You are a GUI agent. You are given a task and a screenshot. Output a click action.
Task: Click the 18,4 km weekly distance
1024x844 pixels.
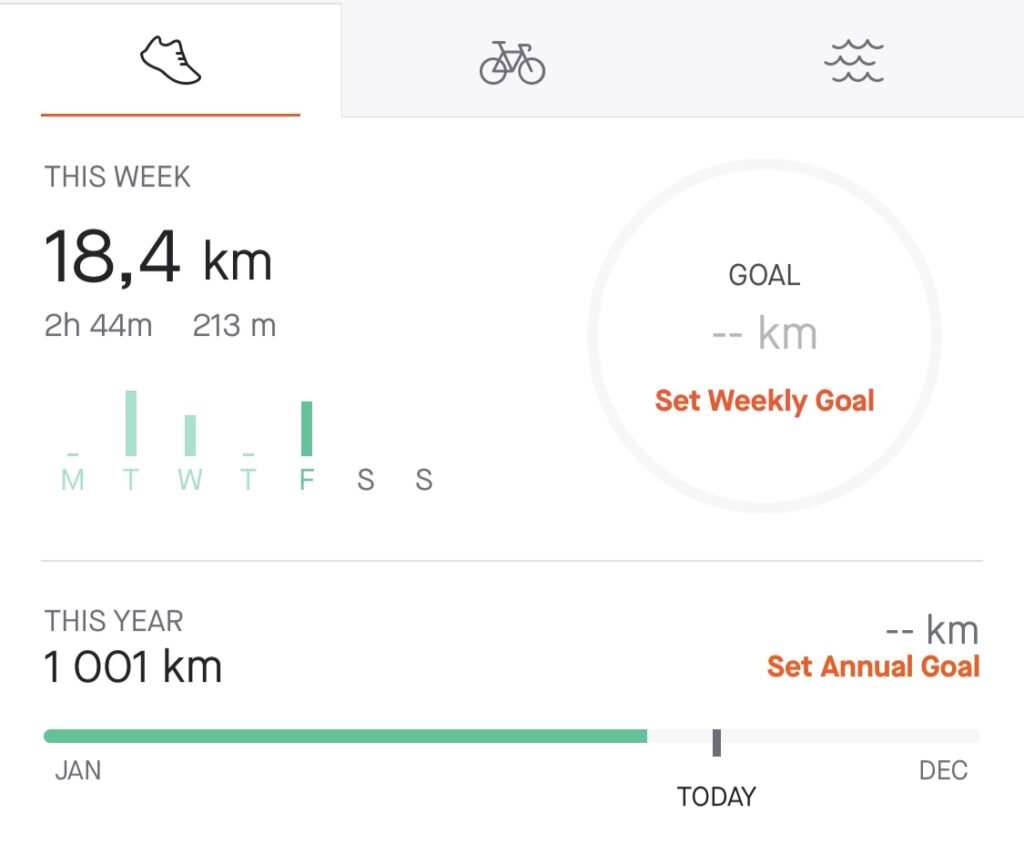[x=158, y=257]
